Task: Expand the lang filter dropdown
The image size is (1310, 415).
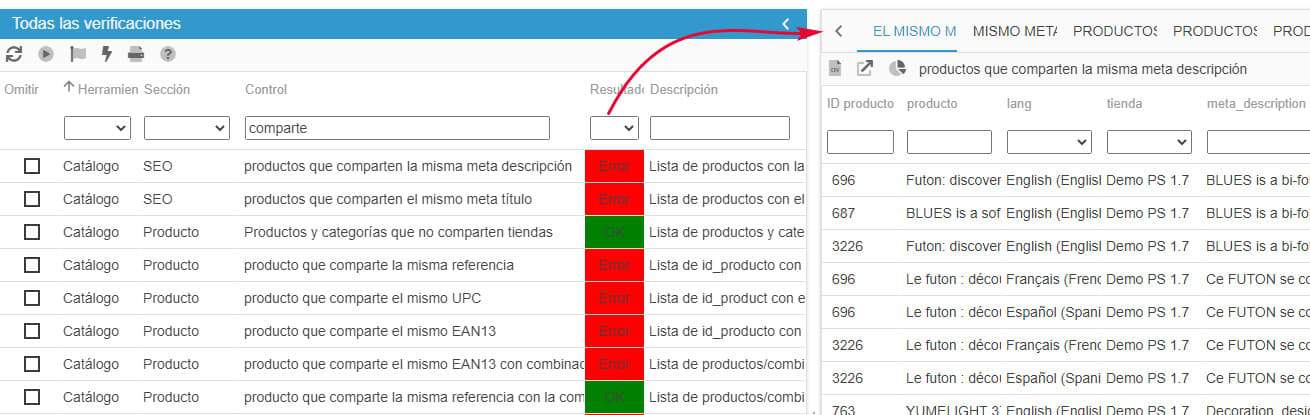Action: pyautogui.click(x=1048, y=142)
